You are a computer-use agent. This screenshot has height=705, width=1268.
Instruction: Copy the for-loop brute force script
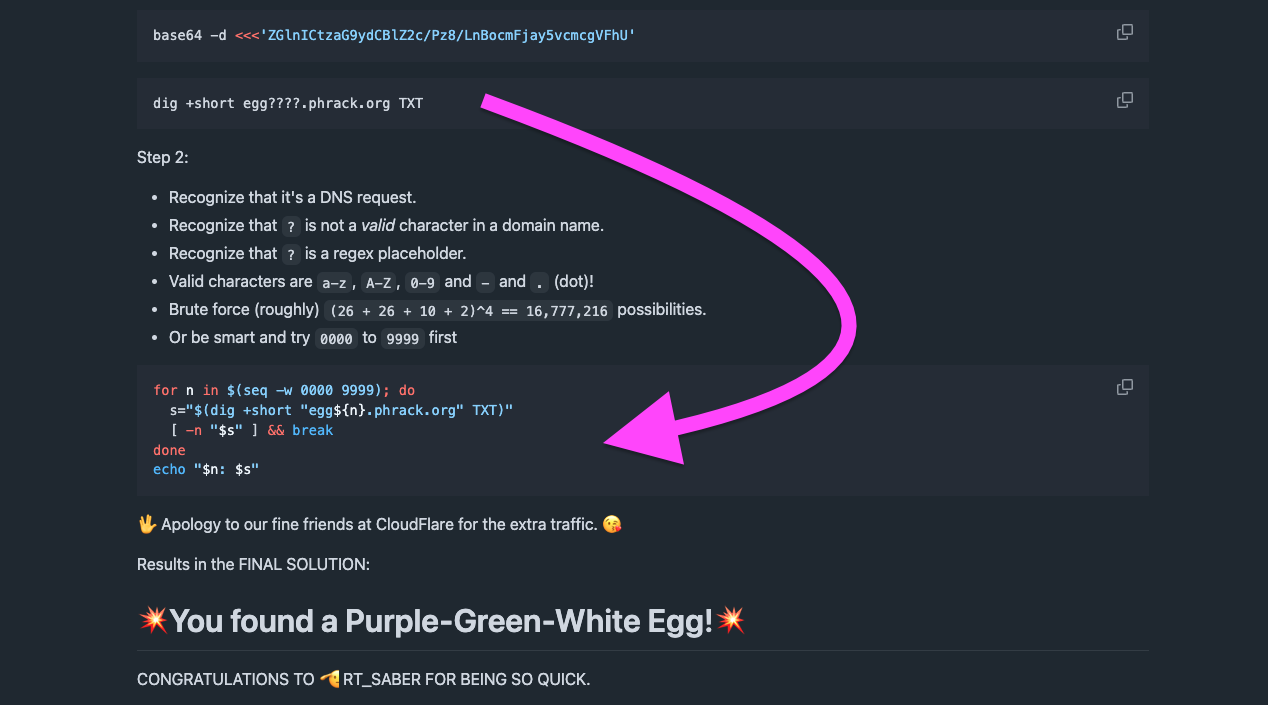tap(1125, 387)
